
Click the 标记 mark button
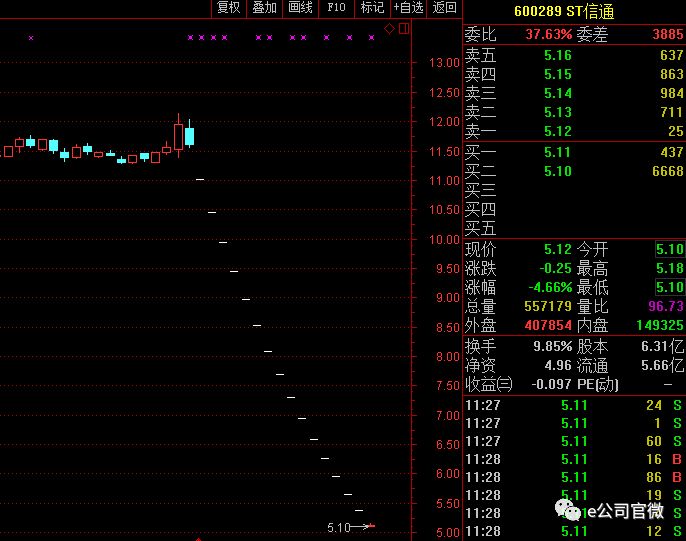point(372,8)
